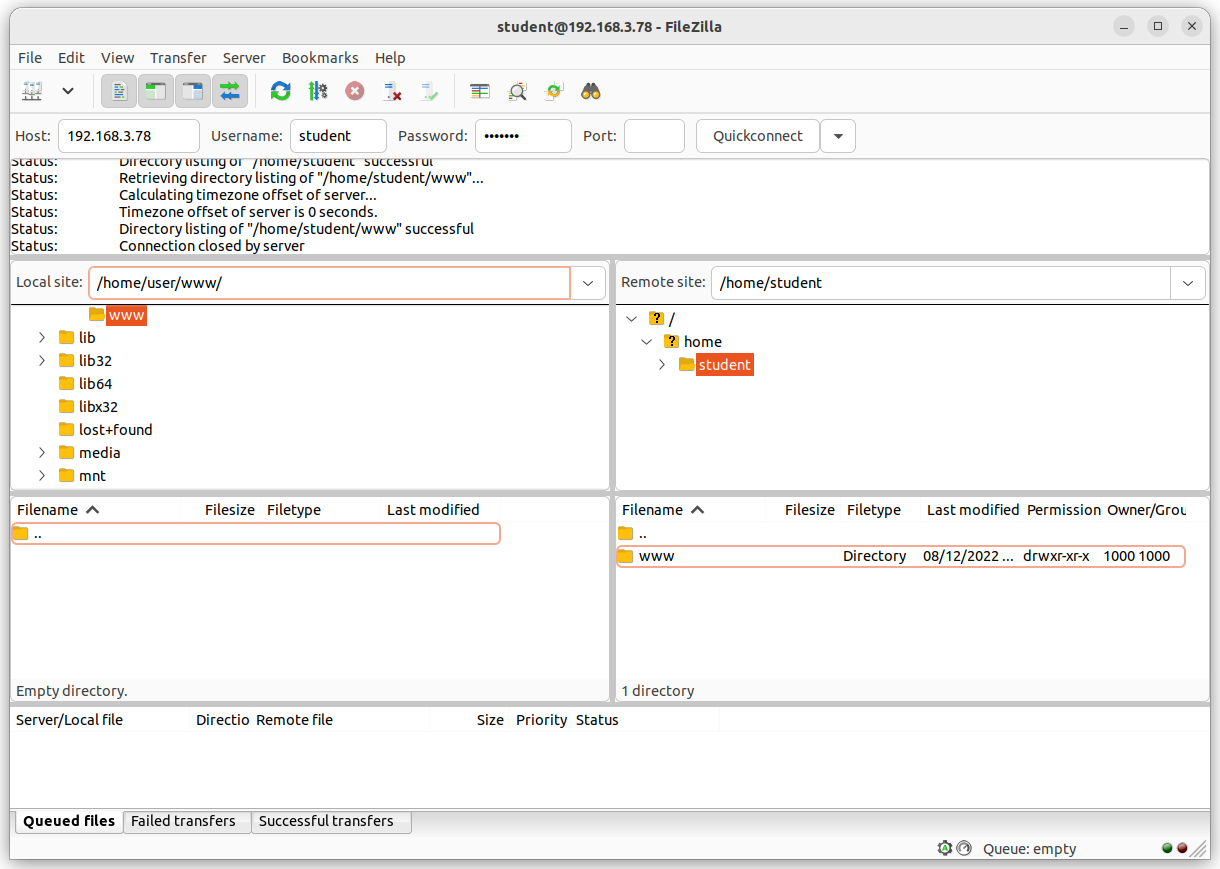Toggle the transfer queue pane
The width and height of the screenshot is (1220, 869).
[230, 91]
